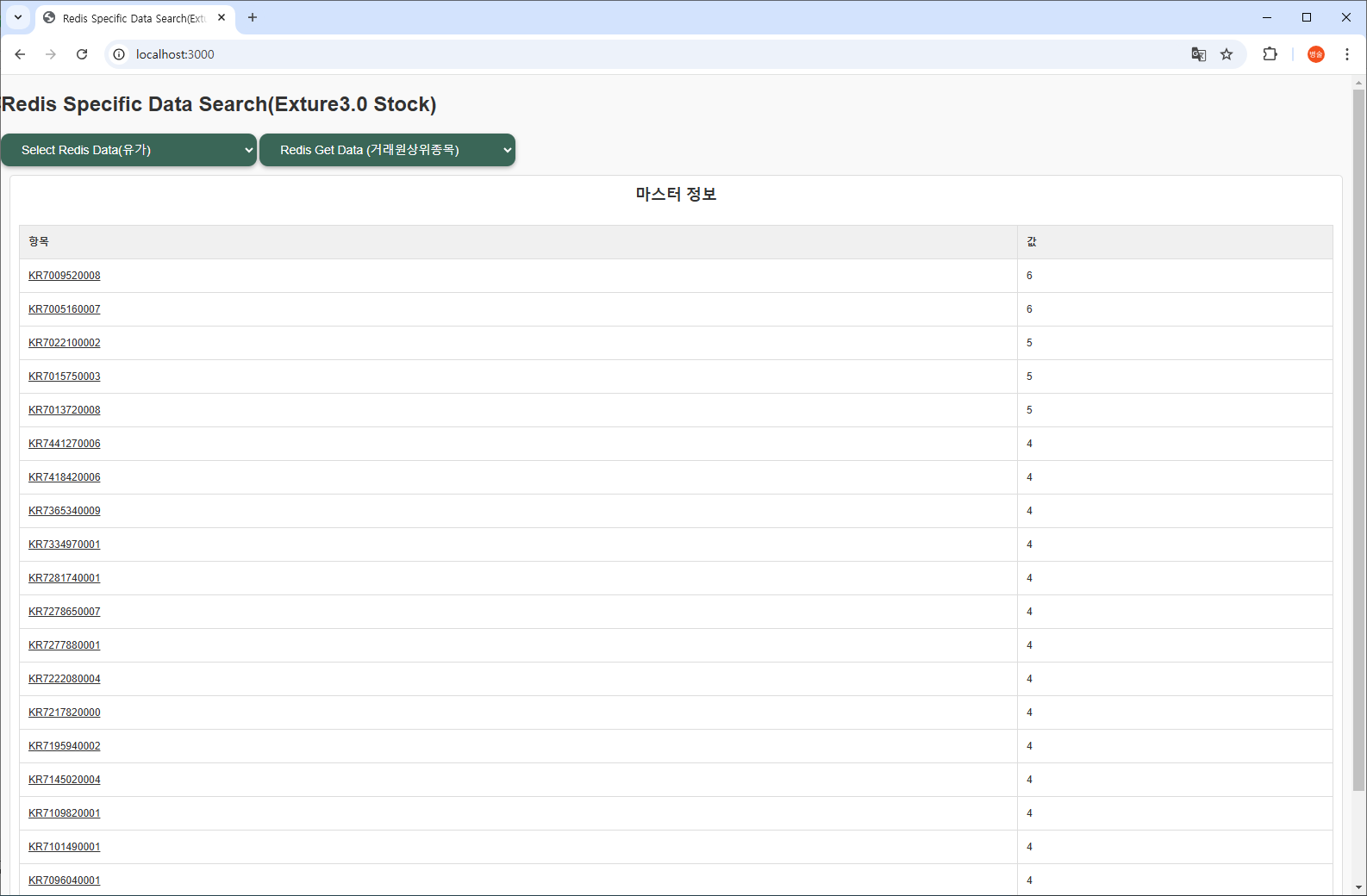Click the 항목 column header
Viewport: 1367px width, 896px height.
[518, 242]
